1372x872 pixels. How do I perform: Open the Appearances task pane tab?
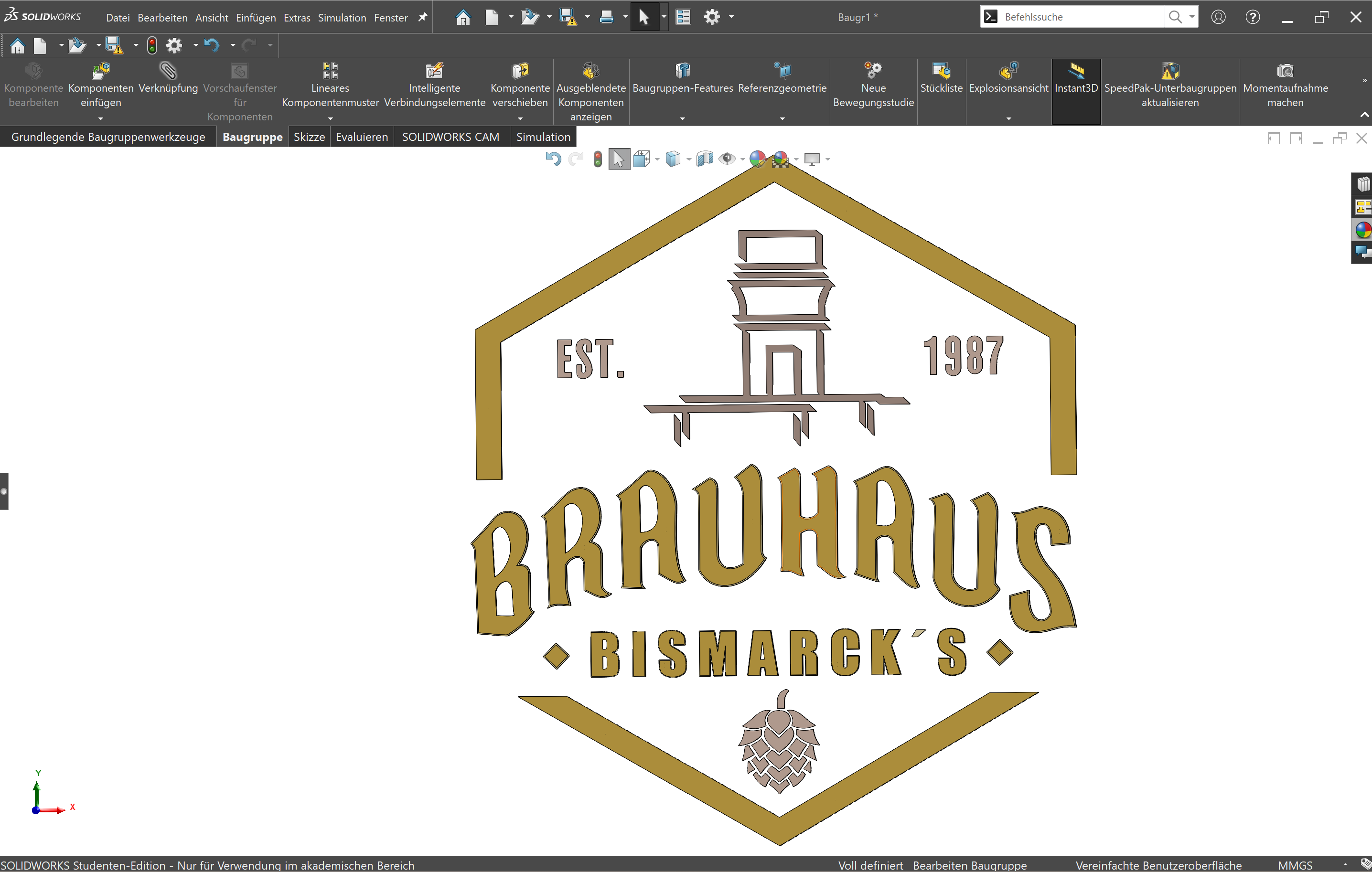coord(1363,230)
